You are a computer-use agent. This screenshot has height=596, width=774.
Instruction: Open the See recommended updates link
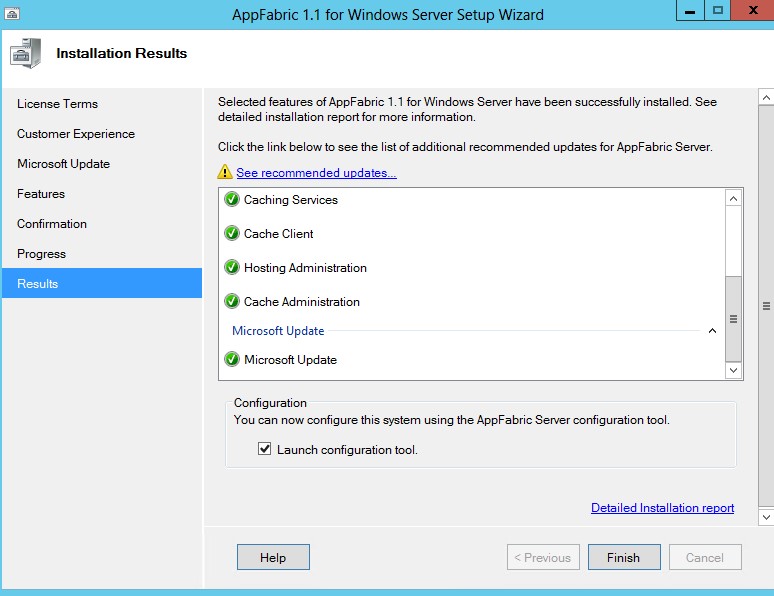point(316,173)
